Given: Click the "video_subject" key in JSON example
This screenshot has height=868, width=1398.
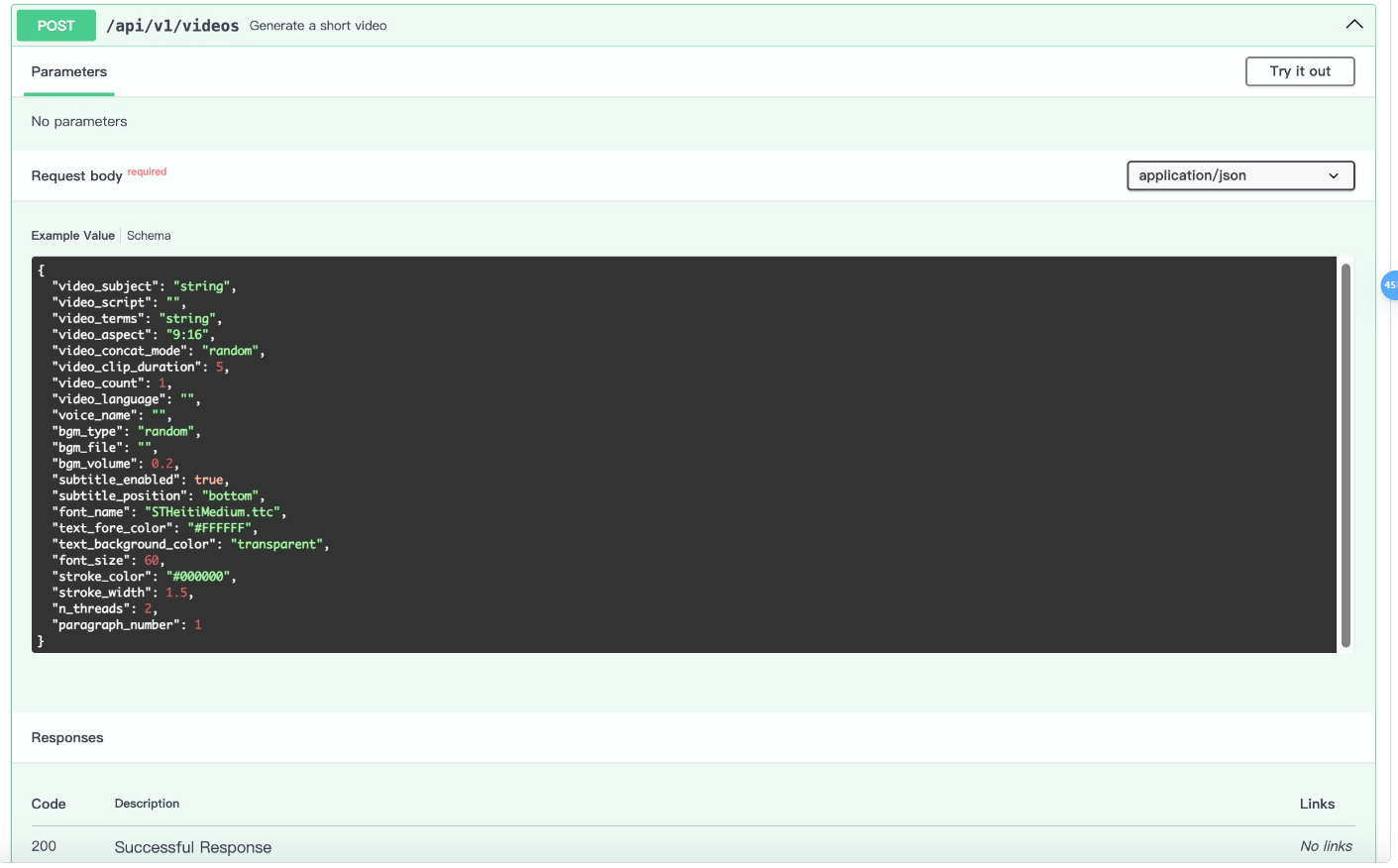Looking at the screenshot, I should 105,286.
